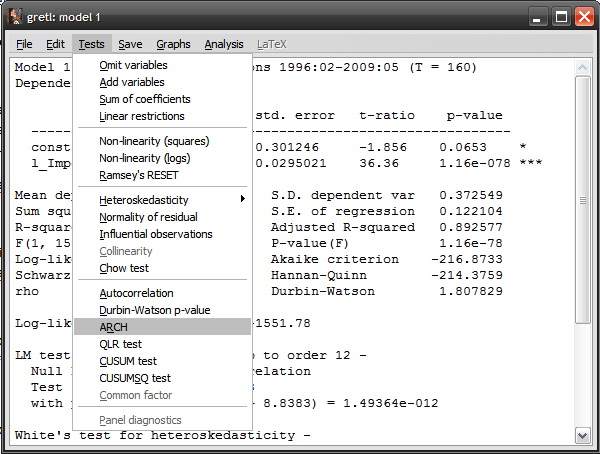Run Ramsey's RESET test

(139, 175)
